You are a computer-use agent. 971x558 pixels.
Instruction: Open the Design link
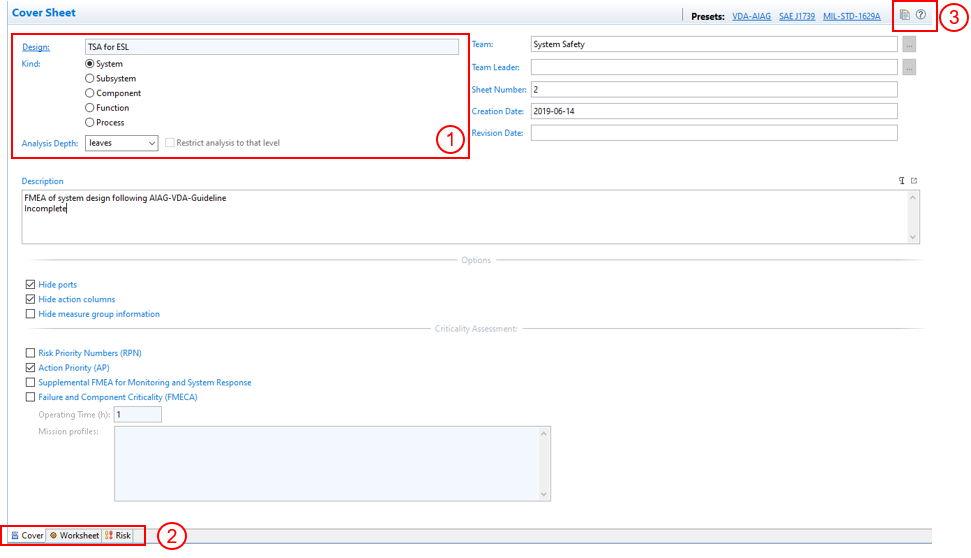pyautogui.click(x=36, y=47)
